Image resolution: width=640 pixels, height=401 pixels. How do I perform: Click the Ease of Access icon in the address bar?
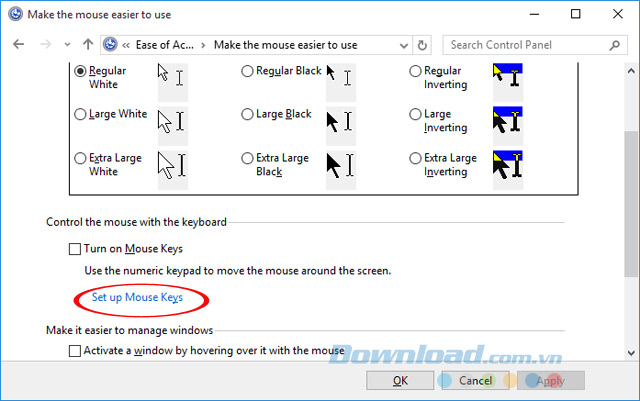click(x=110, y=45)
